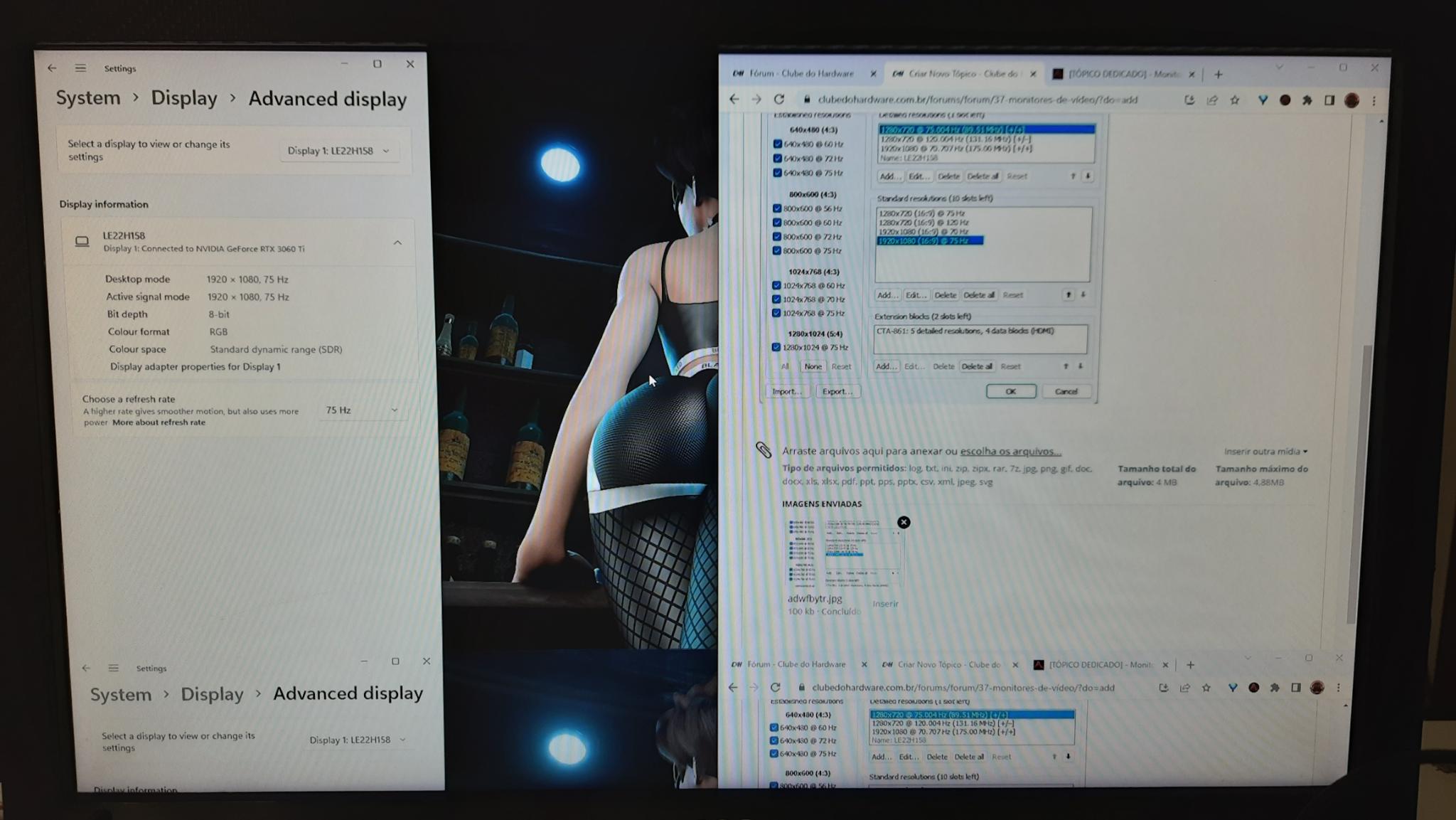1456x820 pixels.
Task: Remove uploaded image adwfbytr.jpg with the X
Action: [x=904, y=522]
